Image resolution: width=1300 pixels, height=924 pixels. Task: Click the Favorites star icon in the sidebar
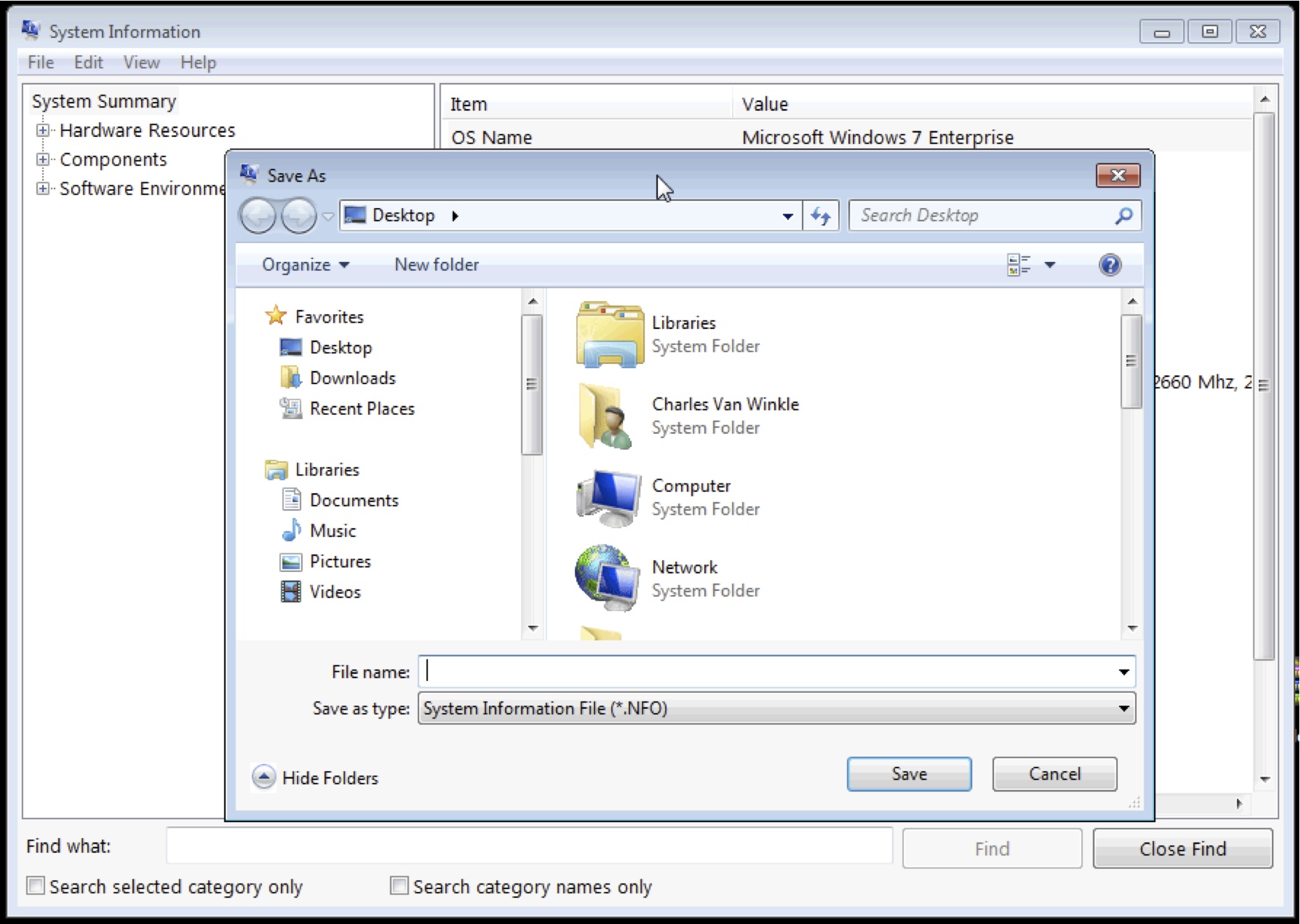coord(276,316)
